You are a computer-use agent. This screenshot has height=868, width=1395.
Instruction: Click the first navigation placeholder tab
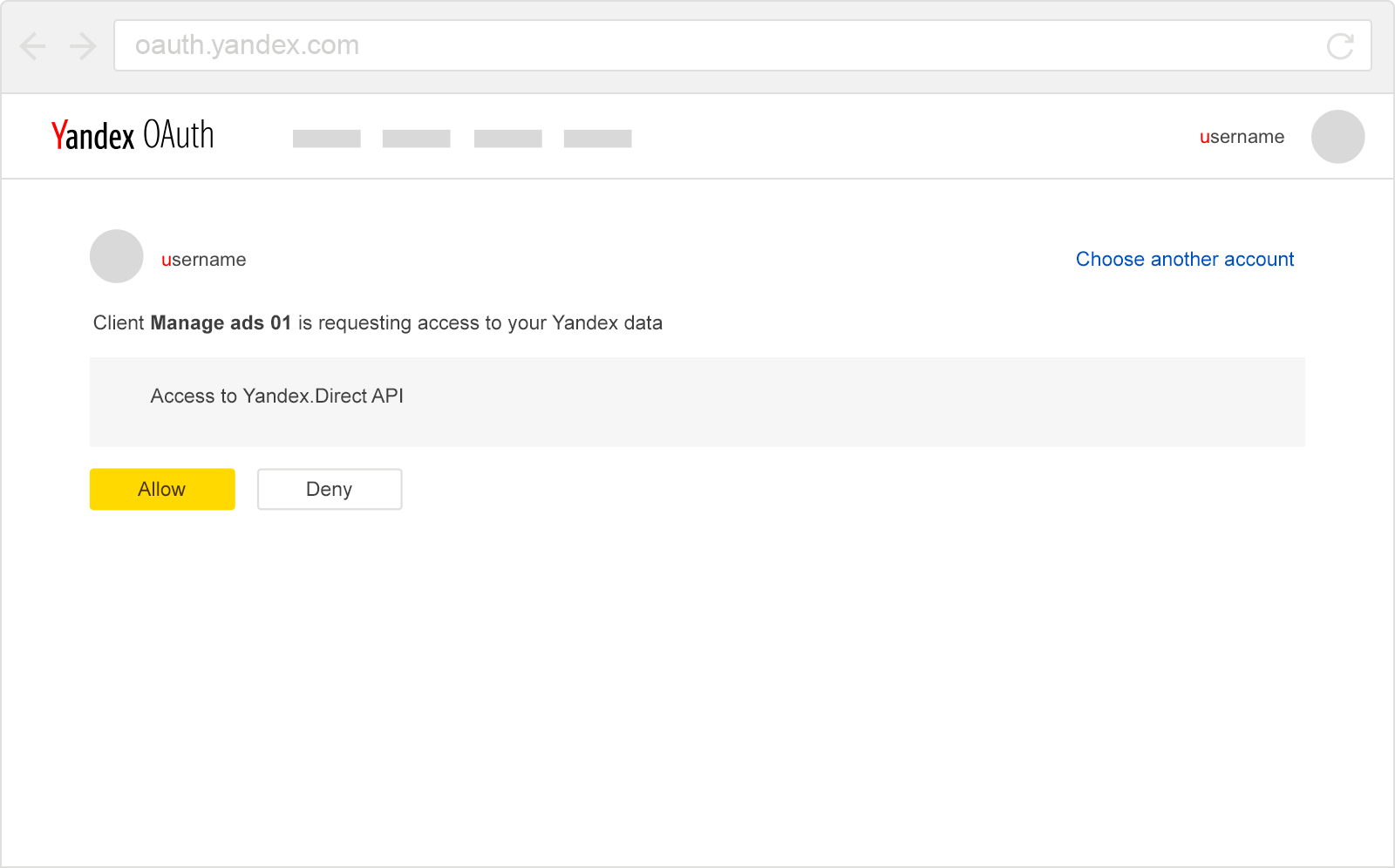(326, 138)
